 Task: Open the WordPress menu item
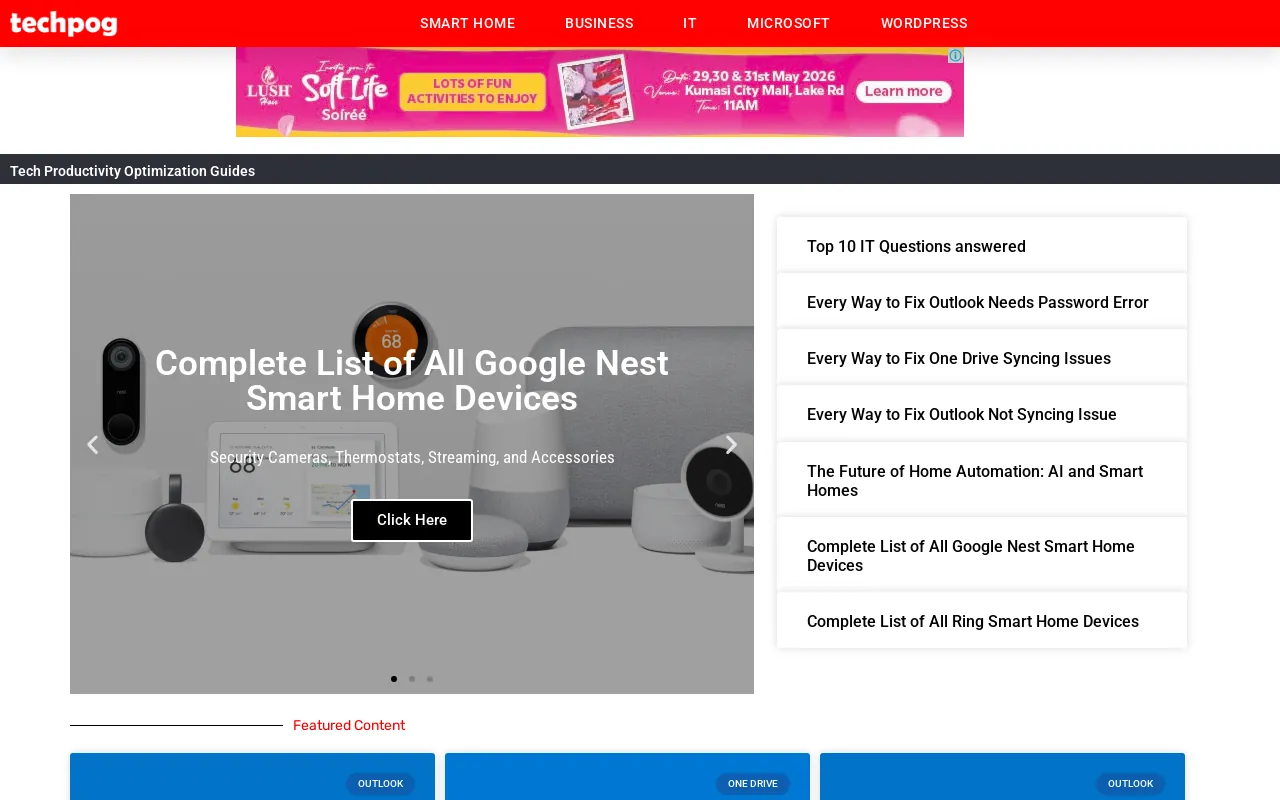click(x=924, y=23)
